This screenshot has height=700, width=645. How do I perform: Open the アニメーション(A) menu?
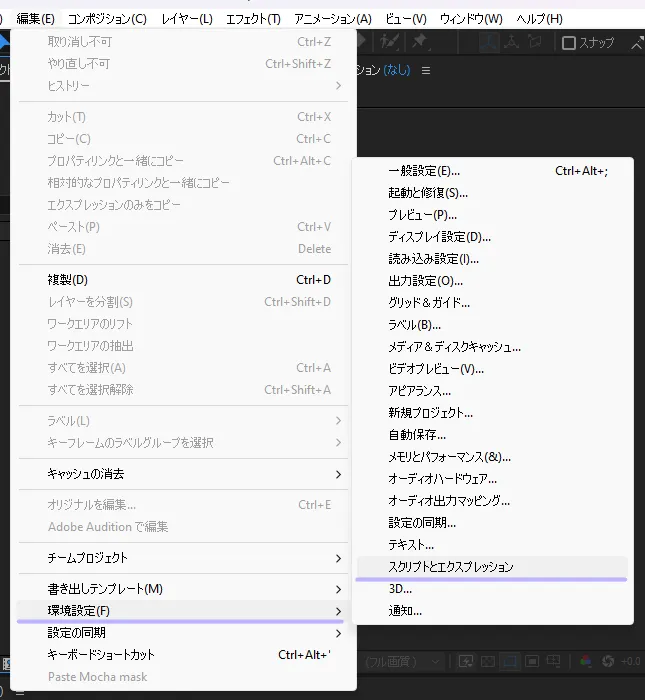coord(333,19)
